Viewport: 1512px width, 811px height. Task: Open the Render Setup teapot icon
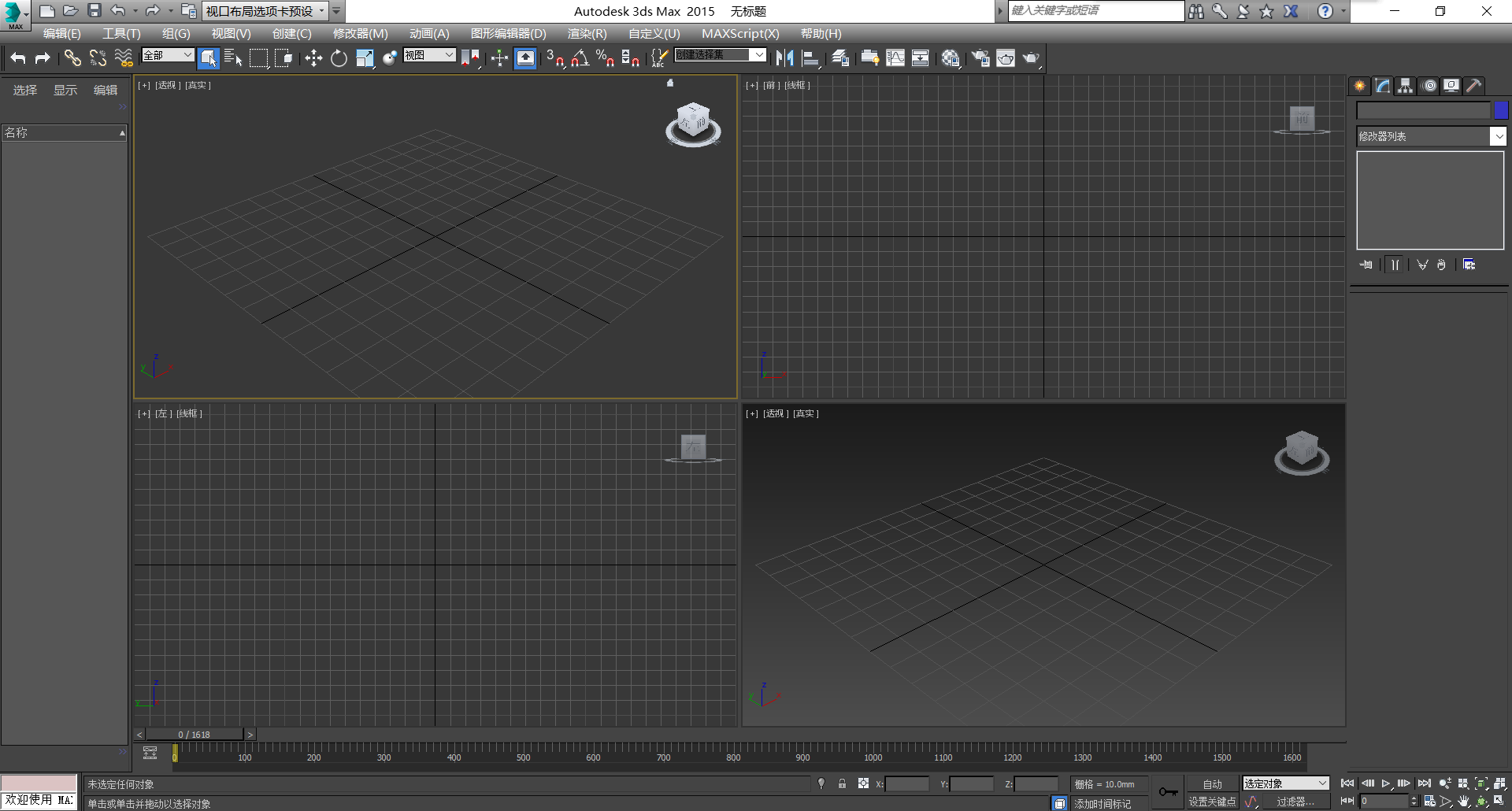(x=980, y=58)
